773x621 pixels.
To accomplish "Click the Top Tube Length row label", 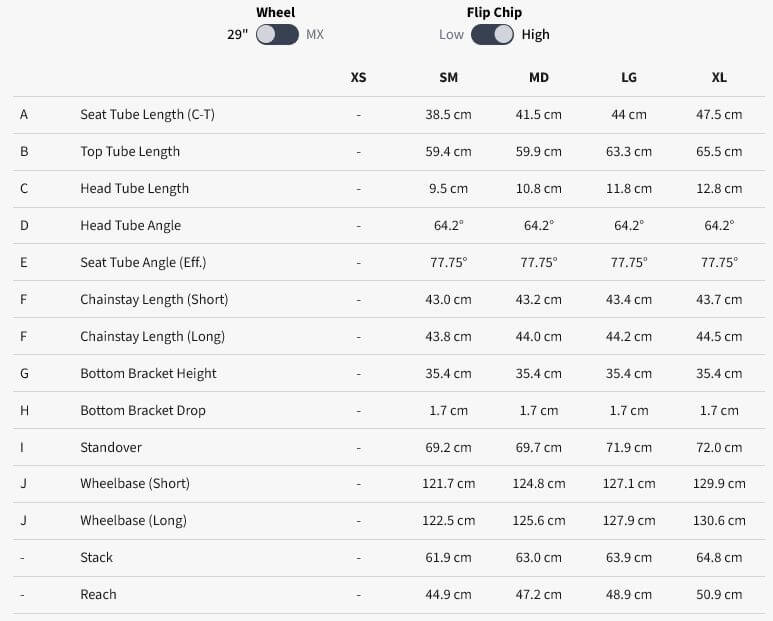I will (130, 152).
